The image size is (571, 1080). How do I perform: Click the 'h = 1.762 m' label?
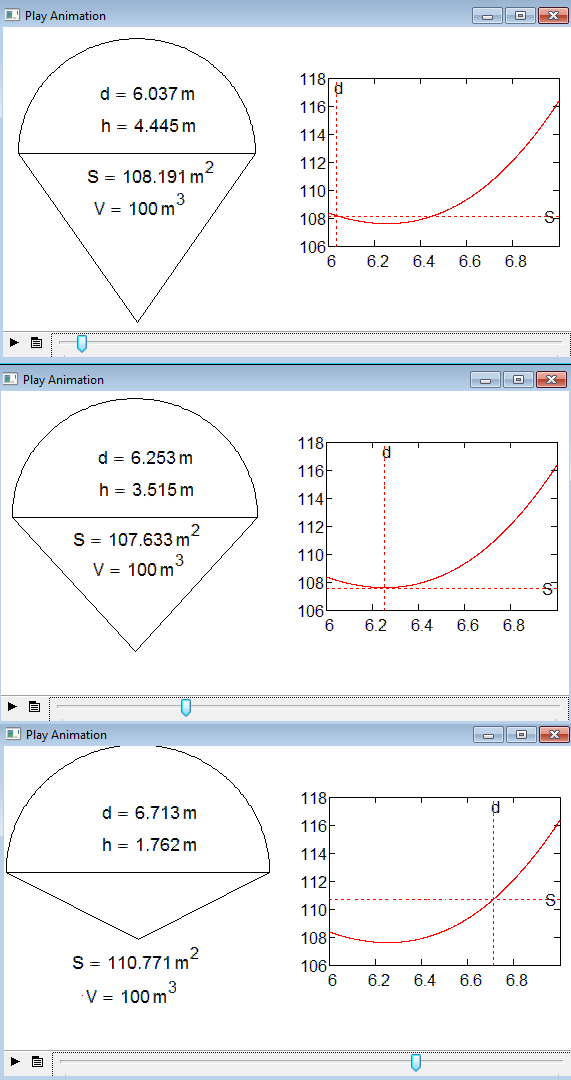coord(149,845)
